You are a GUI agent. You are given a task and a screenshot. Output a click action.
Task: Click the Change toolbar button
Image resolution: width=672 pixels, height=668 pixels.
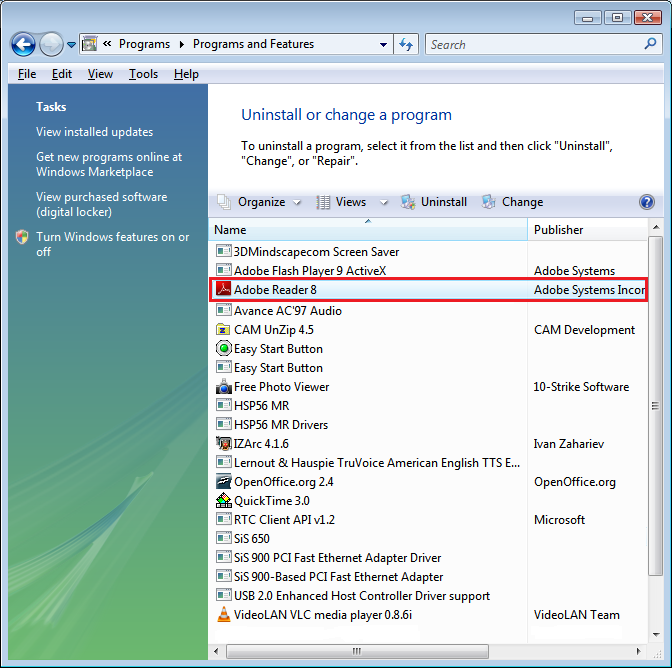click(513, 202)
